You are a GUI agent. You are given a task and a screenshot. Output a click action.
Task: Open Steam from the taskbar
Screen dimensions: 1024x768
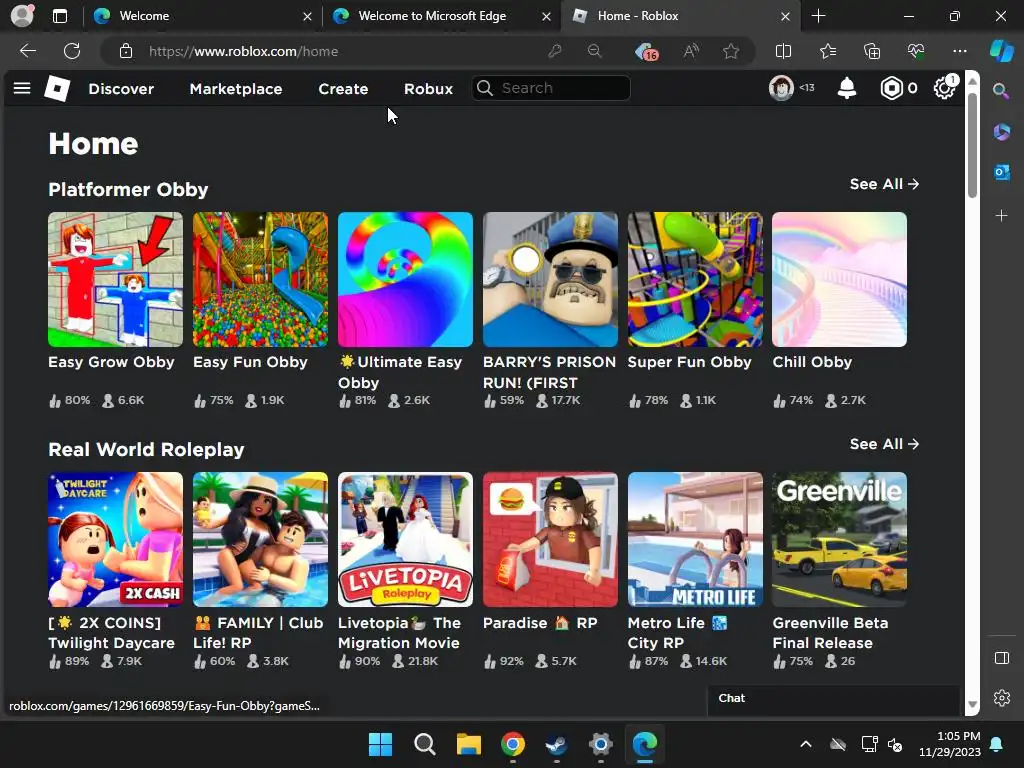tap(556, 744)
